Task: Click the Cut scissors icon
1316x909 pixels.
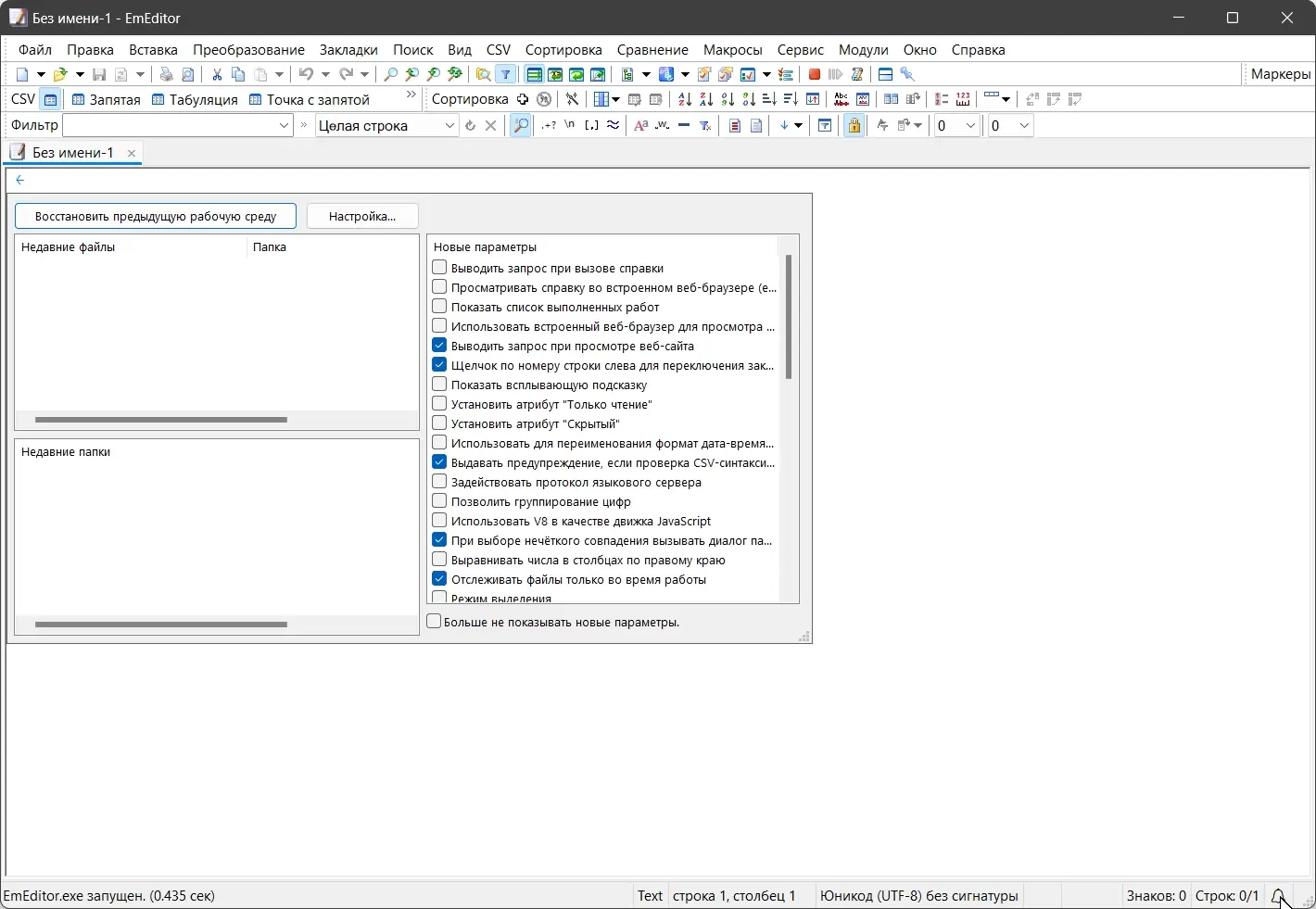Action: click(x=217, y=74)
